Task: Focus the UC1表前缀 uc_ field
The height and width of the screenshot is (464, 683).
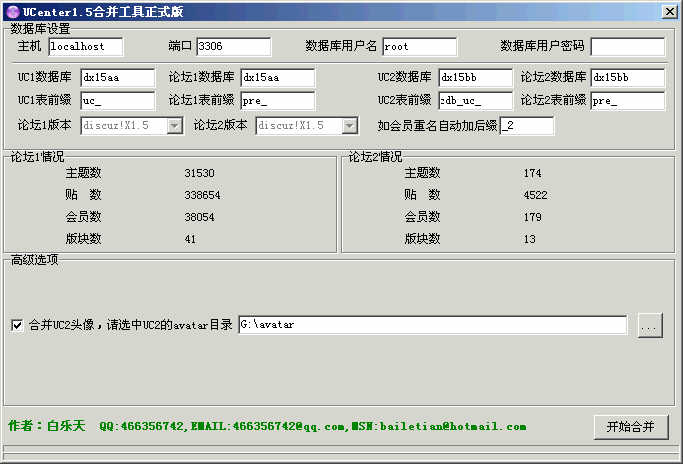Action: coord(118,101)
